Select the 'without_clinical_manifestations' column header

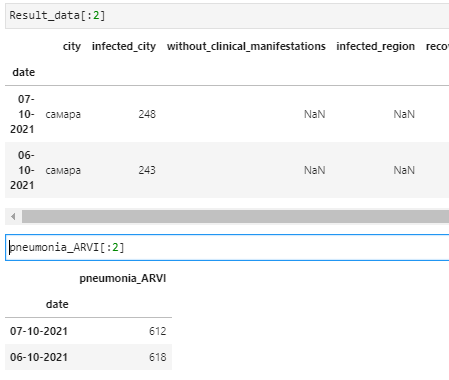pyautogui.click(x=246, y=46)
